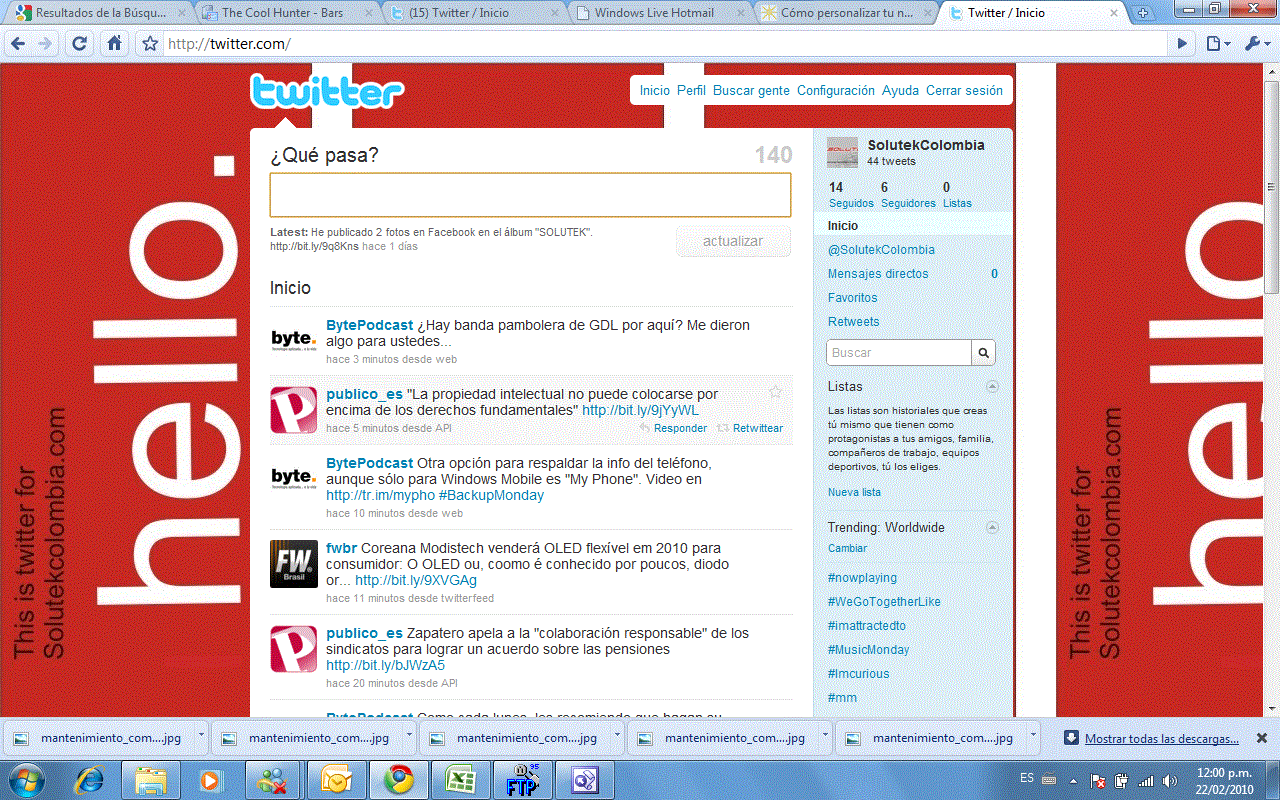Image resolution: width=1280 pixels, height=800 pixels.
Task: Open the FTP program from taskbar
Action: coord(521,779)
